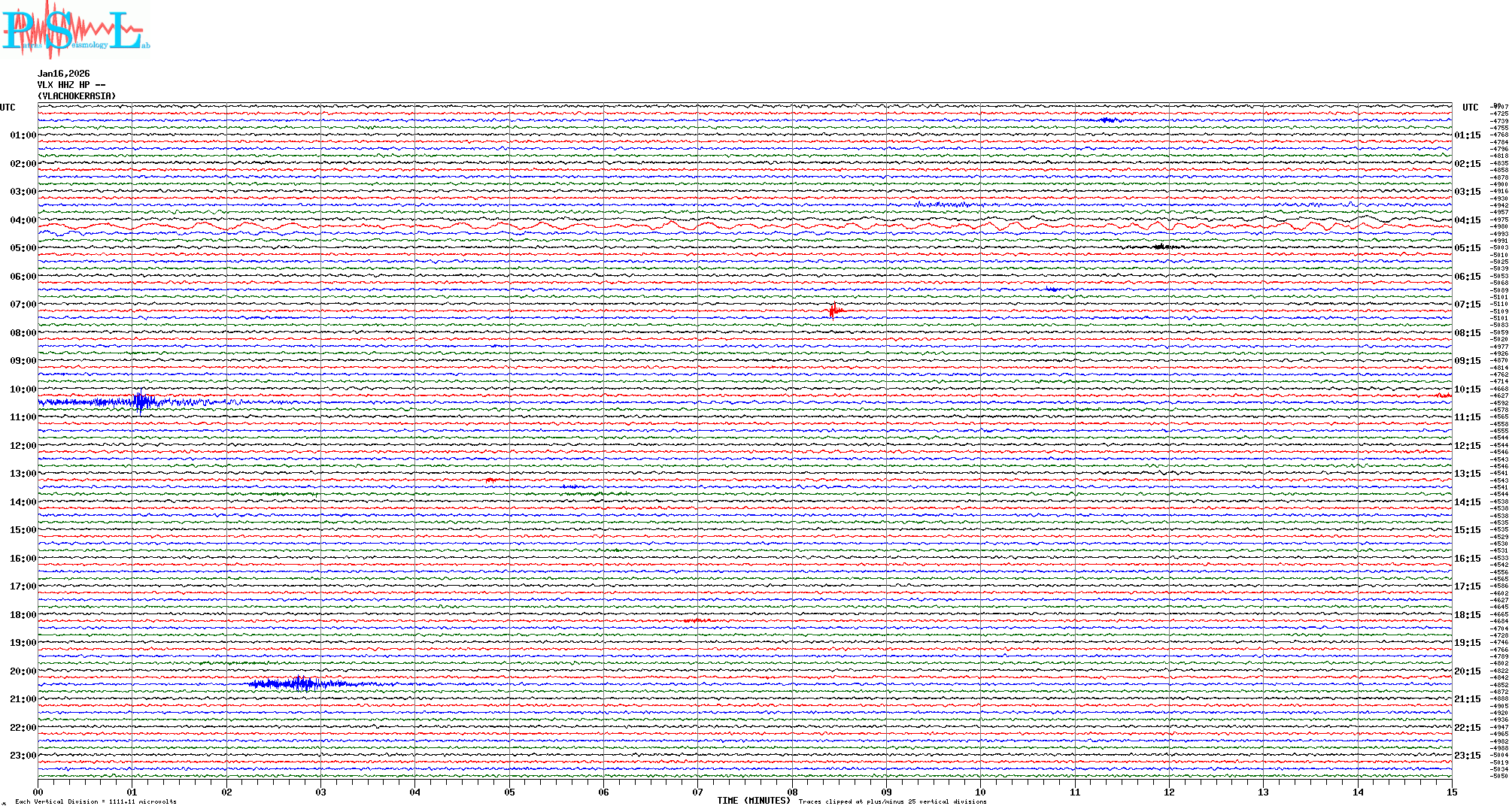Click the minute 00 tick on bottom axis

pos(38,792)
